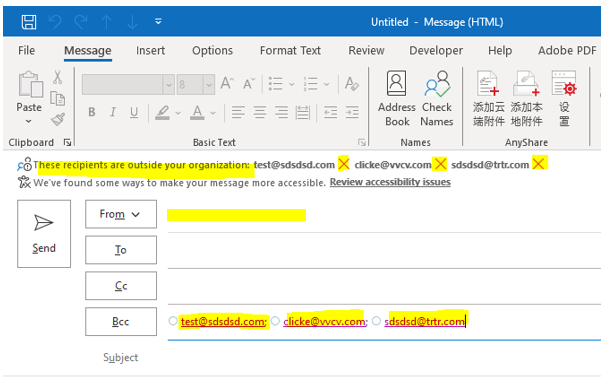
Task: Redo the last action
Action: [81, 22]
